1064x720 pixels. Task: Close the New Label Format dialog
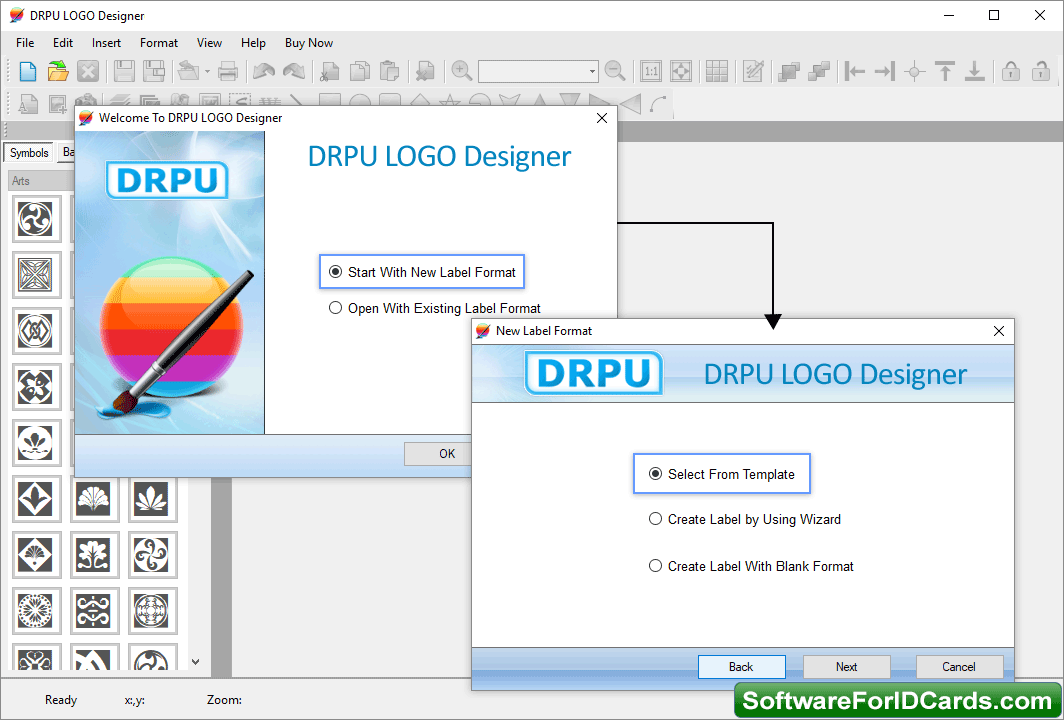(999, 331)
